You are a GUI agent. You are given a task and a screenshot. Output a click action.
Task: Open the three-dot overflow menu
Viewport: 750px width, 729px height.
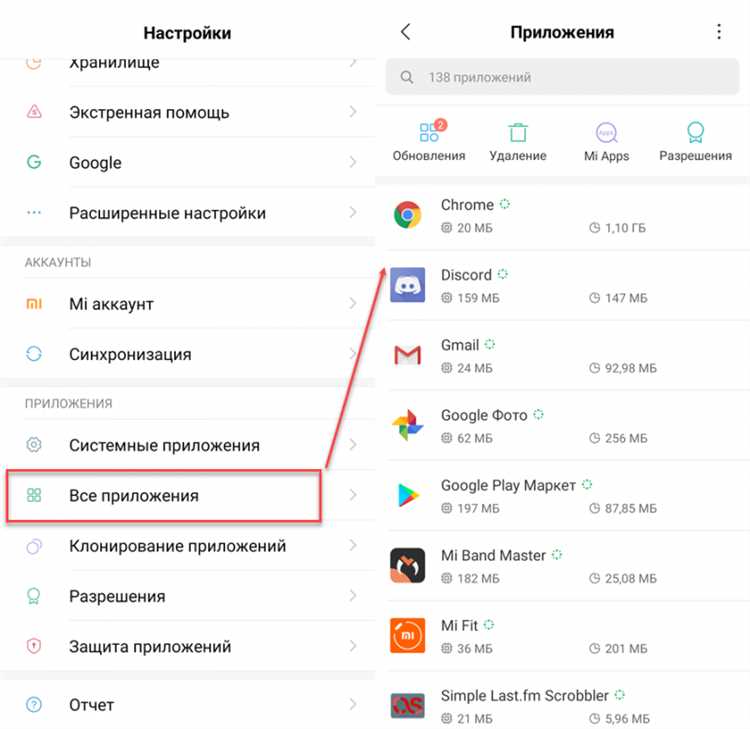(x=718, y=32)
